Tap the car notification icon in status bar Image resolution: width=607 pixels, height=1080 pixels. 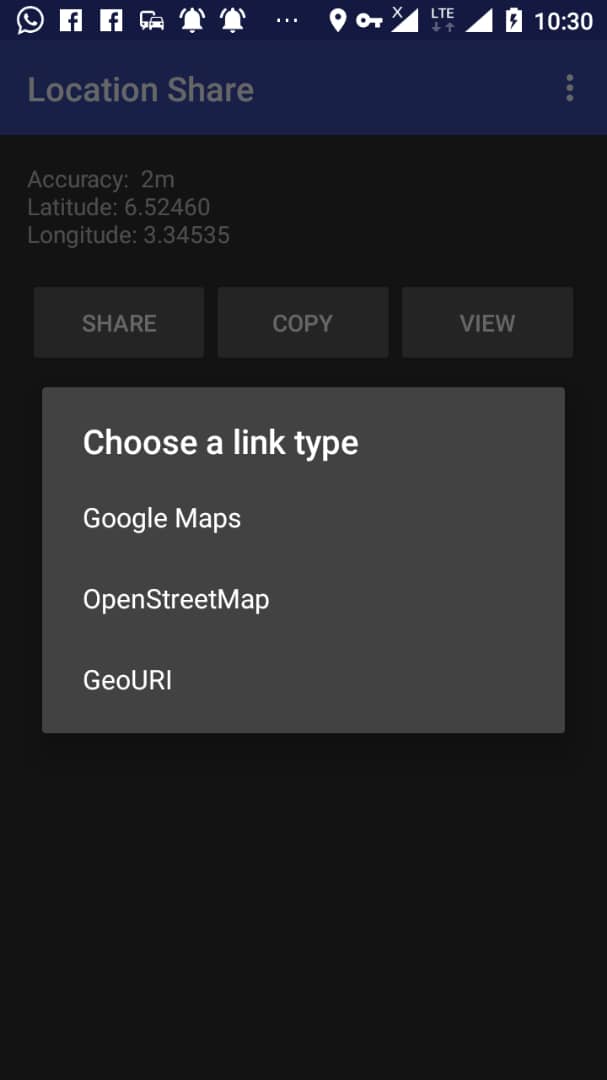(152, 21)
